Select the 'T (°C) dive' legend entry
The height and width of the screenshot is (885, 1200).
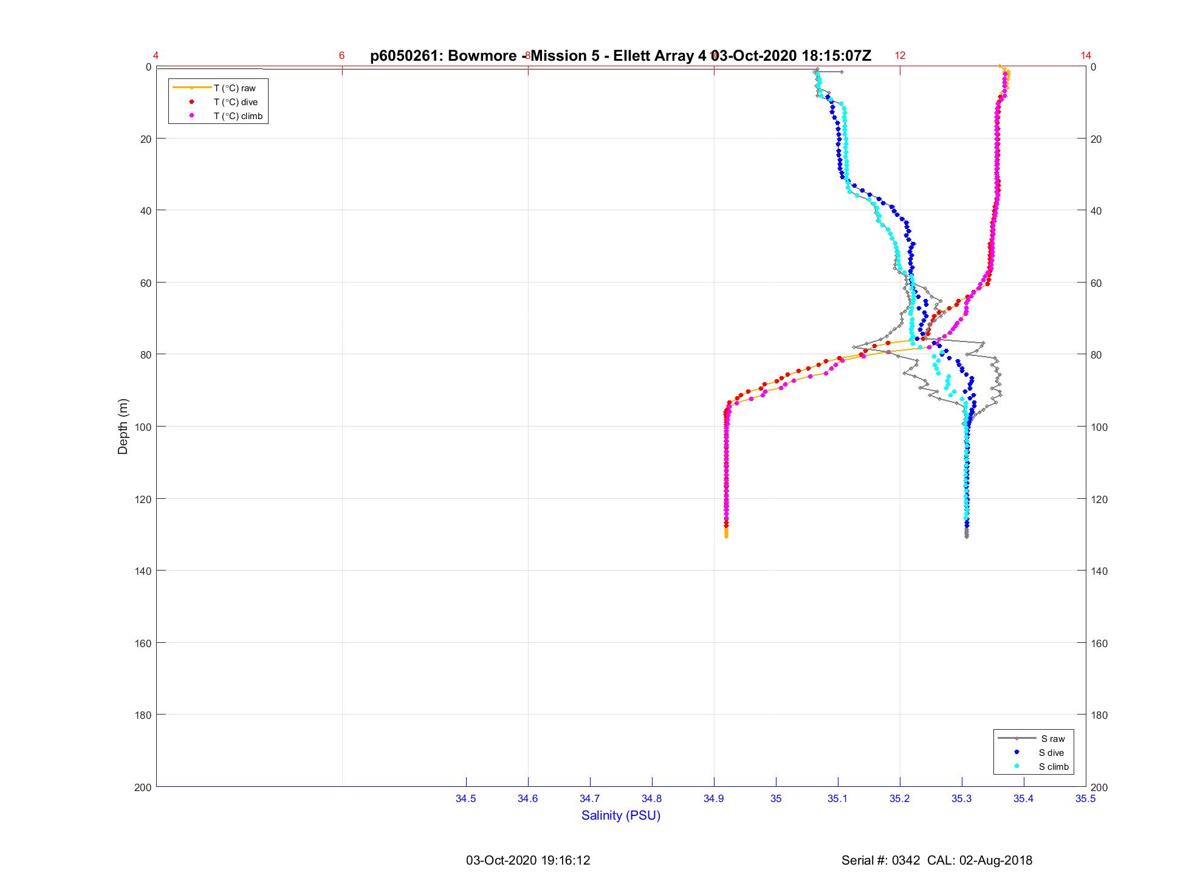click(219, 102)
